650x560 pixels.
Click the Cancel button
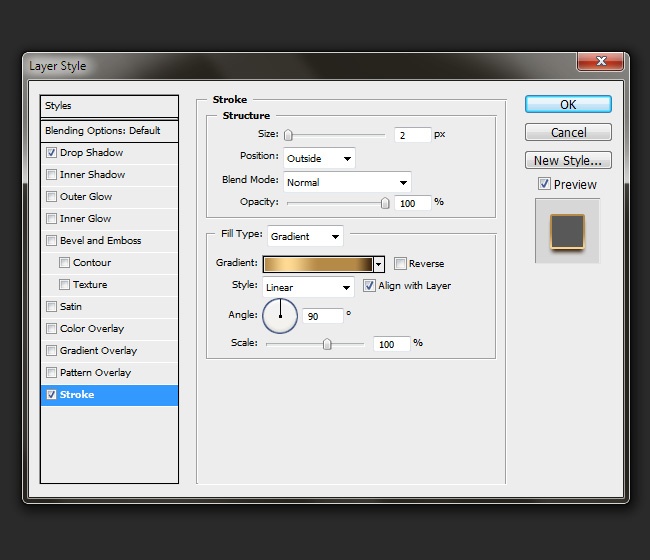point(568,132)
